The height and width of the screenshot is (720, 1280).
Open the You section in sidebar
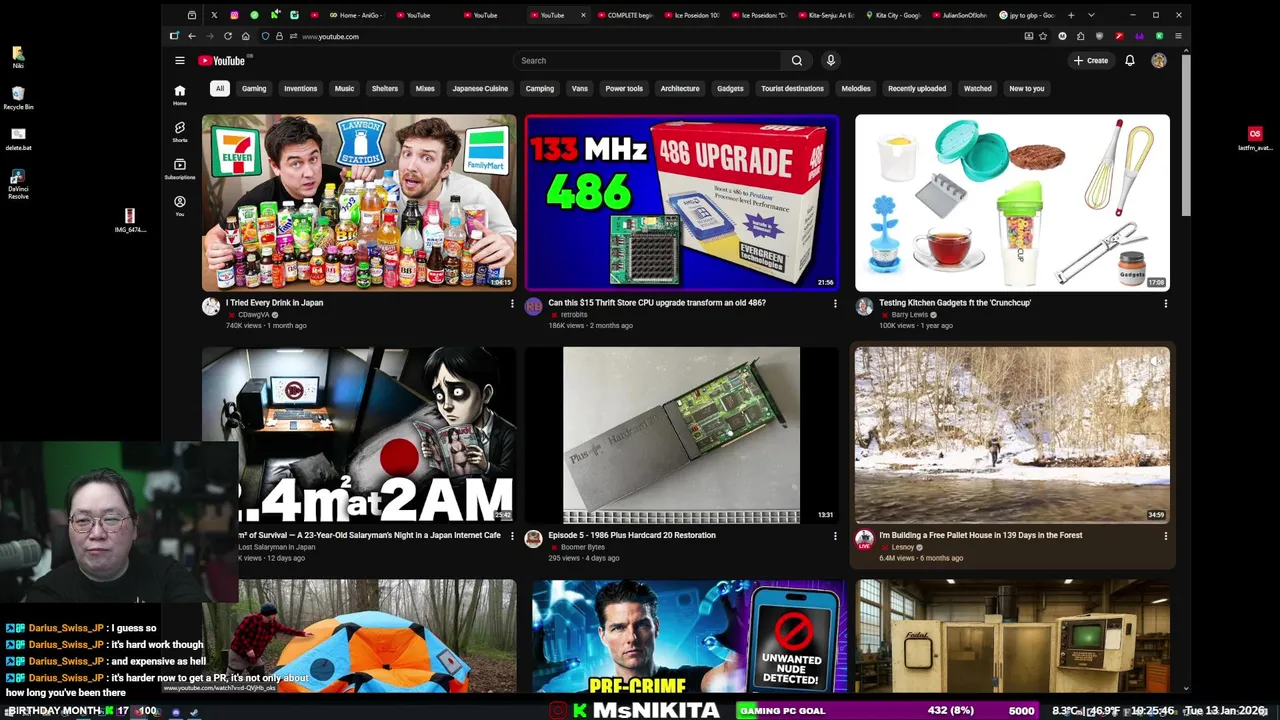(x=180, y=206)
